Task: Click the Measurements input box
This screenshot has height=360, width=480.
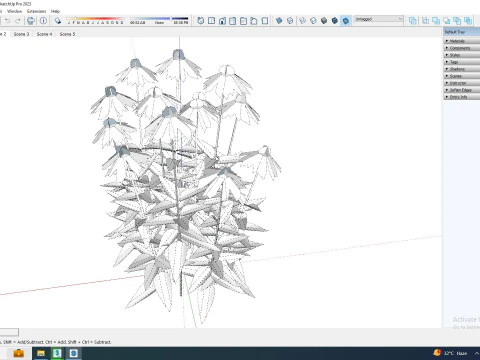Action: tap(9, 332)
